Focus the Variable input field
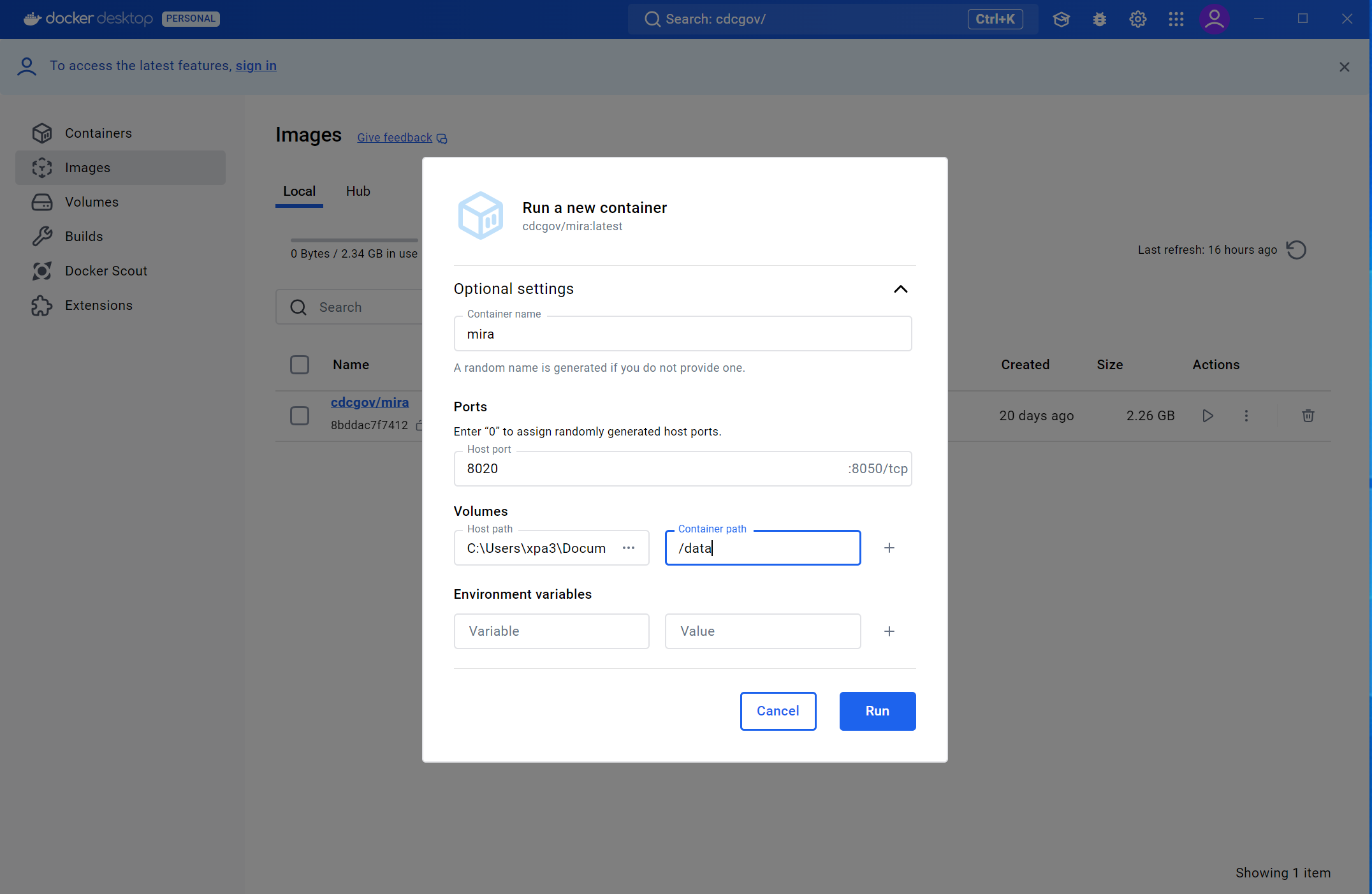This screenshot has width=1372, height=894. (x=551, y=631)
